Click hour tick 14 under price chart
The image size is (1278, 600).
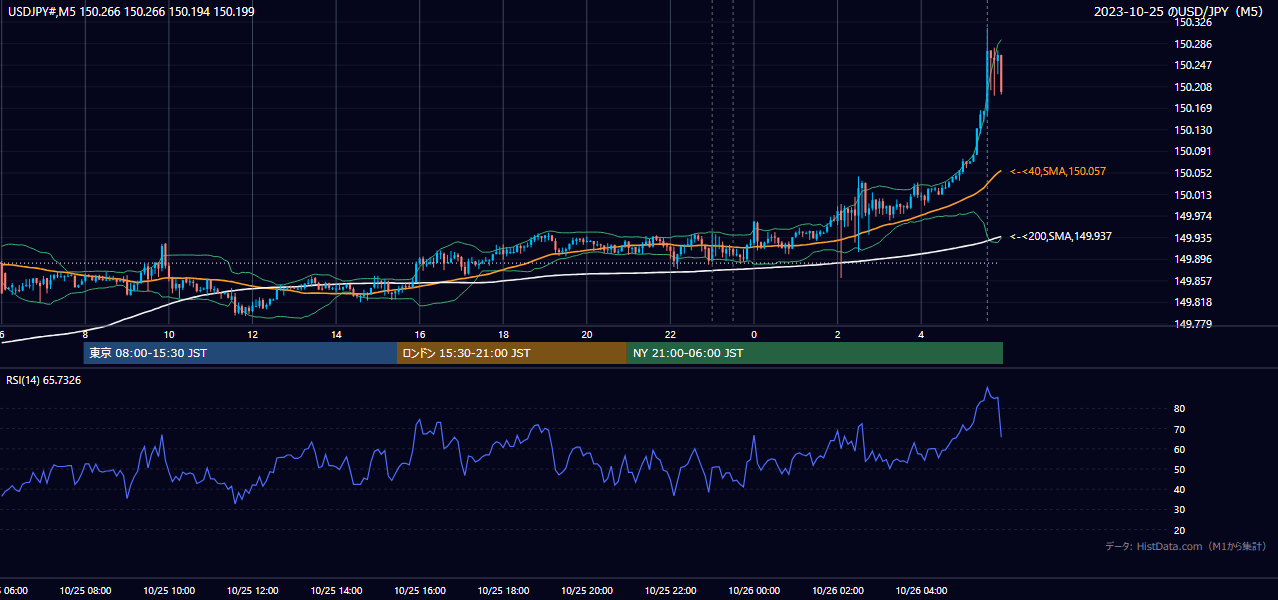pos(336,335)
